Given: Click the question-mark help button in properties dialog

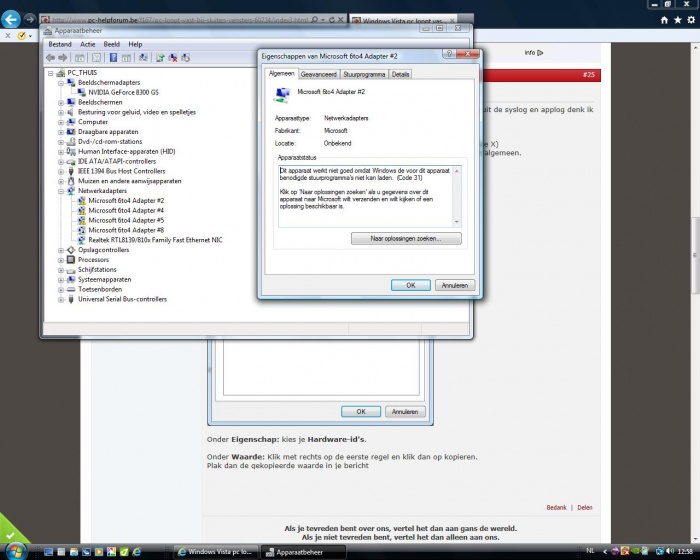Looking at the screenshot, I should pyautogui.click(x=449, y=54).
